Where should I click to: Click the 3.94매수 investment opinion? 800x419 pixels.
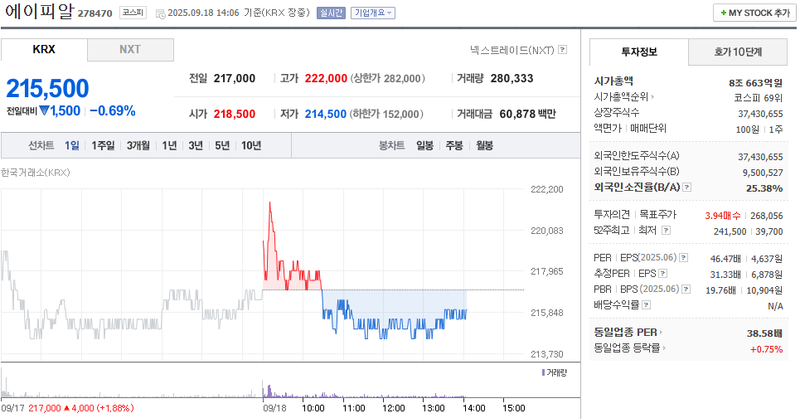(722, 216)
